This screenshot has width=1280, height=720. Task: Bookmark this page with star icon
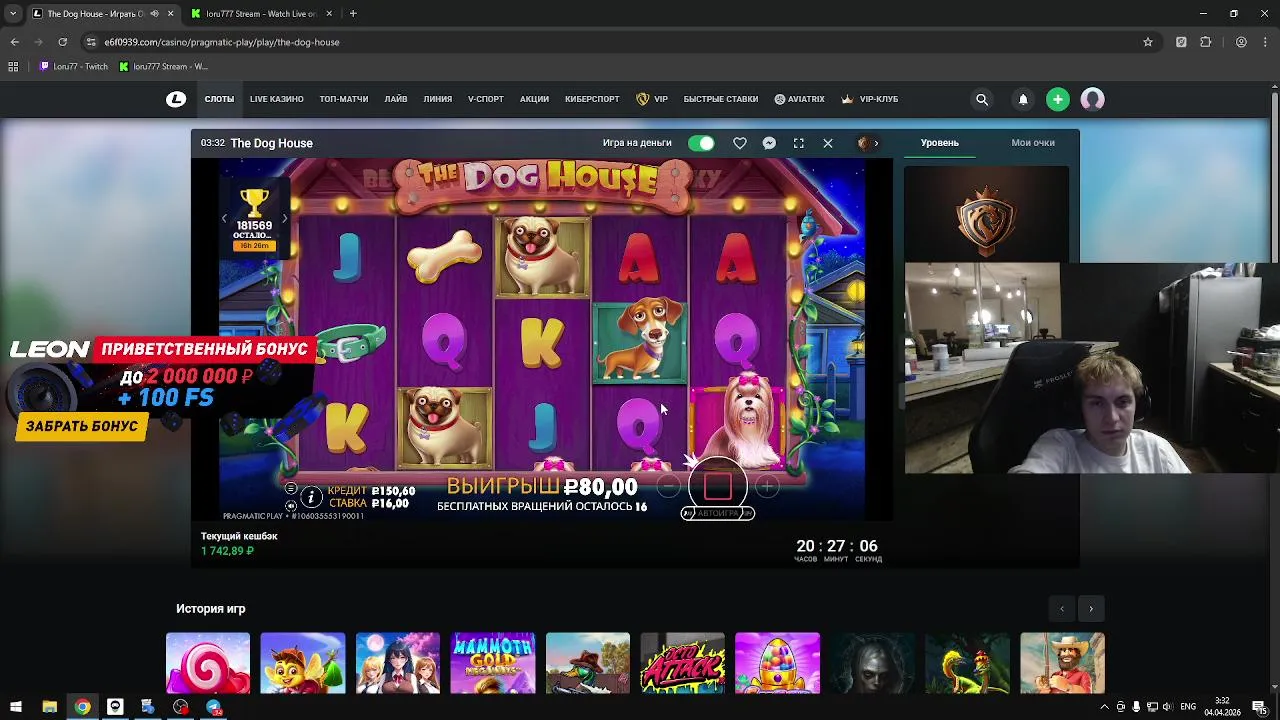(1148, 42)
